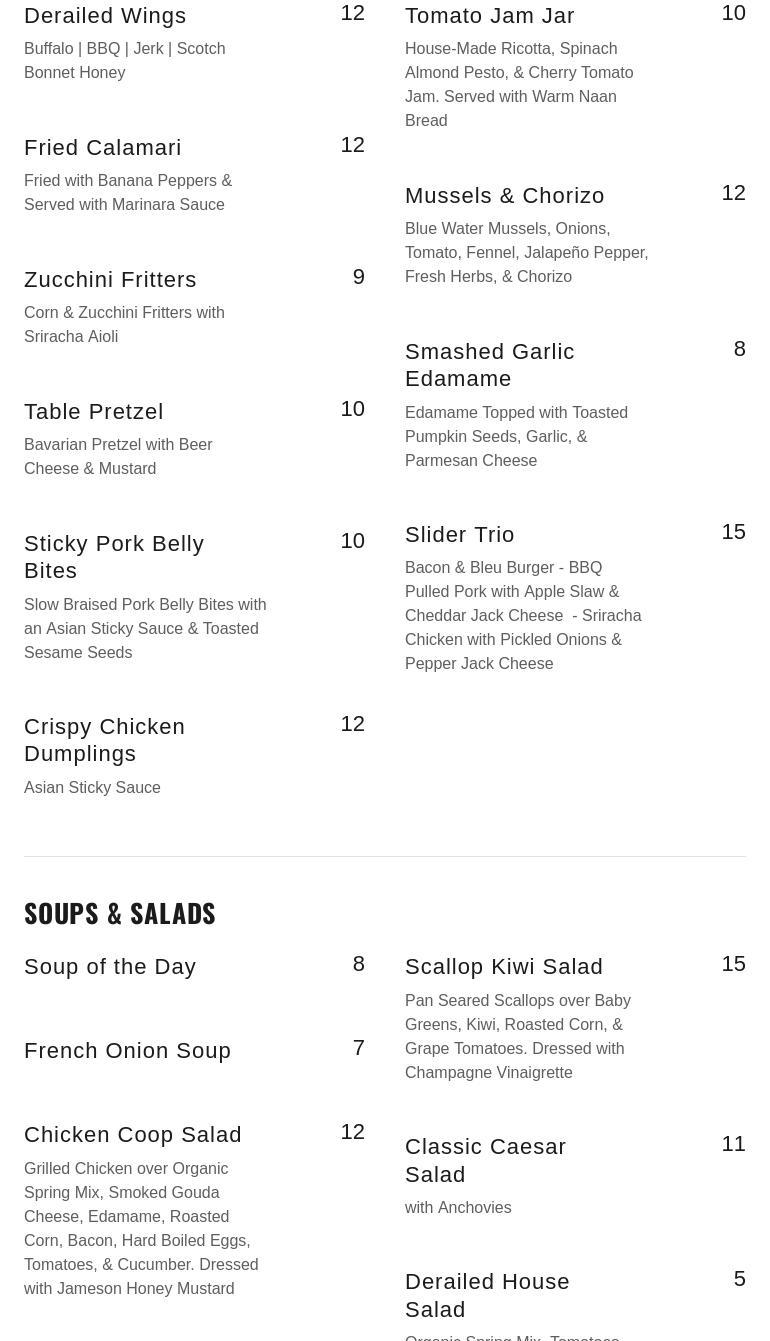Select Fried Calamari item title
770x1341 pixels.
pos(103,148)
